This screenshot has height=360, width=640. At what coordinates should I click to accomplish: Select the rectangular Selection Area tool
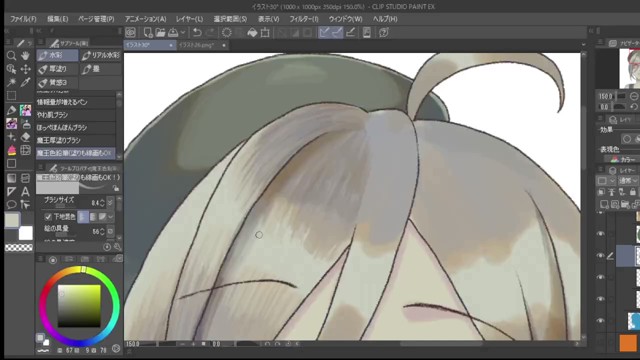pos(11,96)
